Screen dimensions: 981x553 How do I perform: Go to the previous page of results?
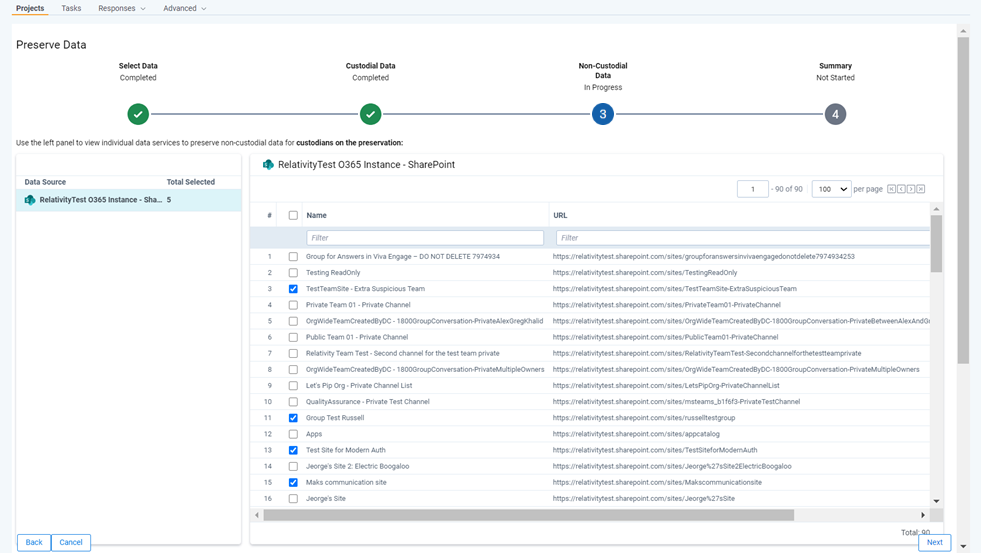902,189
